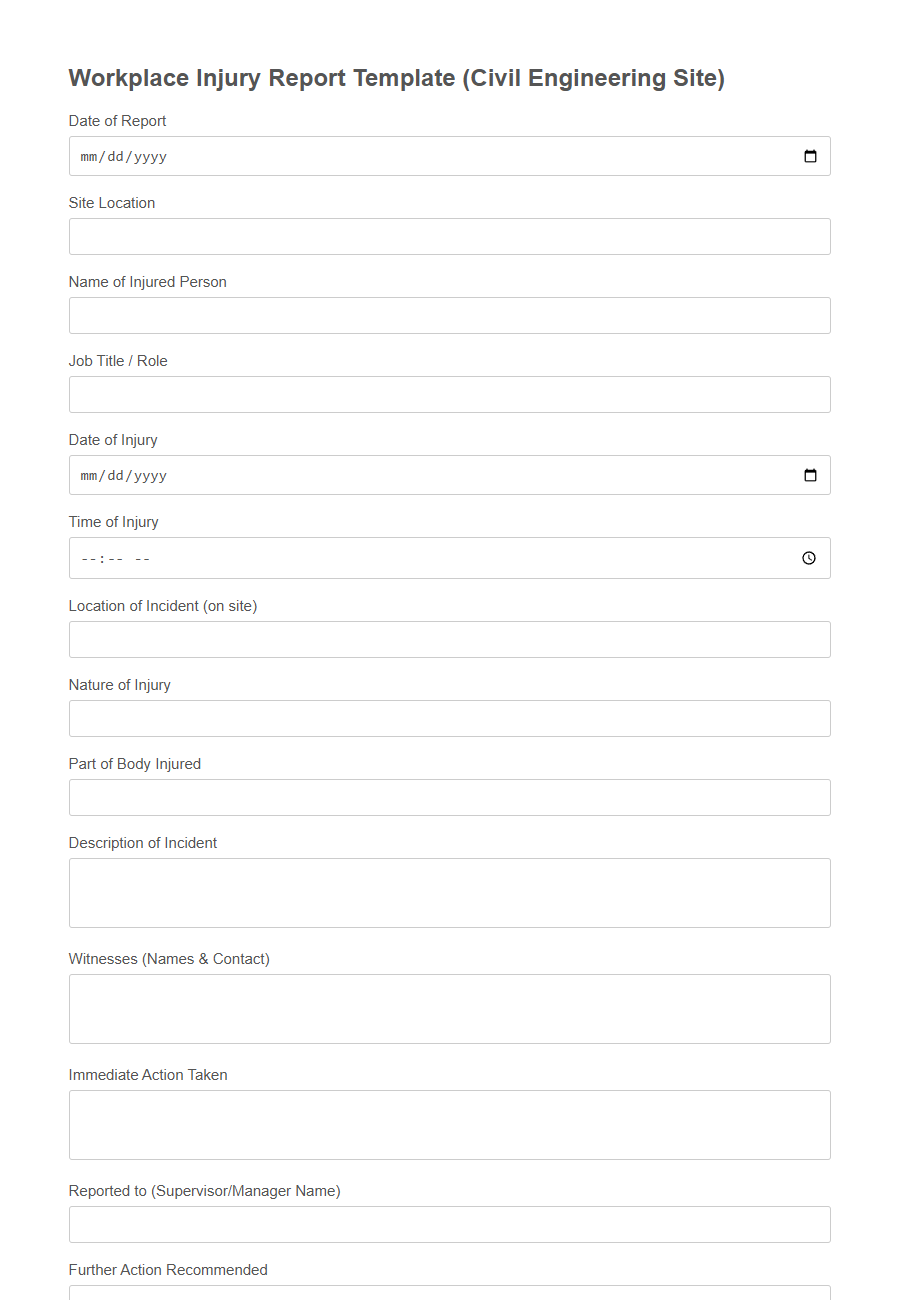Click the Further Action Recommended field
900x1300 pixels.
(x=449, y=1295)
